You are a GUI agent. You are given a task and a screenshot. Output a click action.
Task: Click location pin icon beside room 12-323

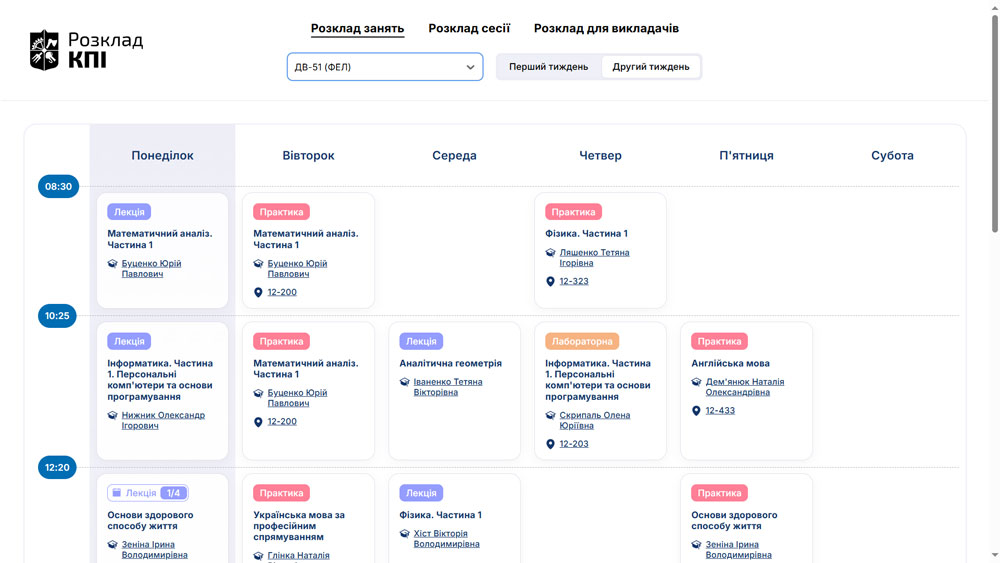coord(550,281)
